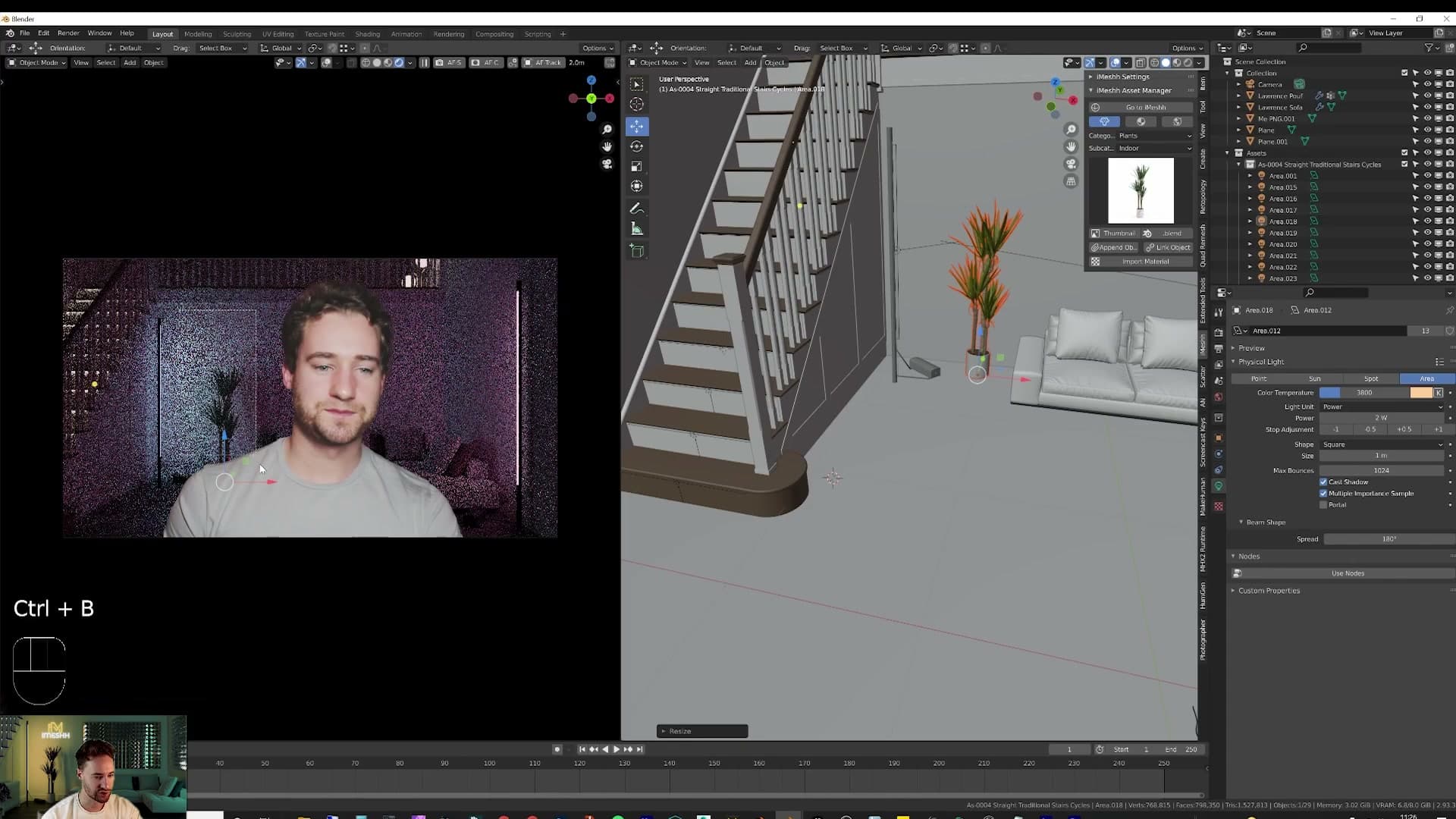Collapse the Assets collection

pos(1228,153)
